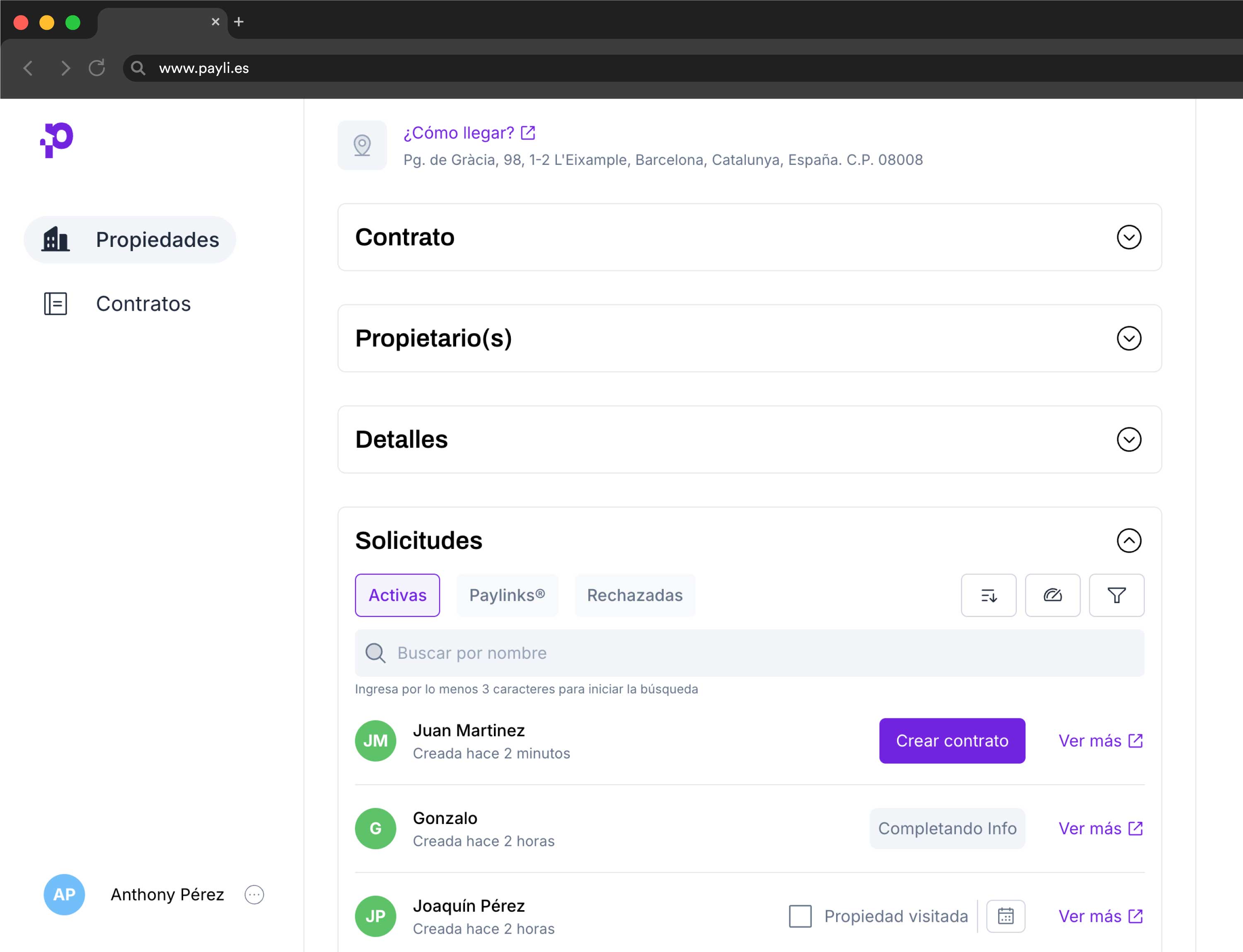Reload the page with browser refresh icon

(x=97, y=68)
